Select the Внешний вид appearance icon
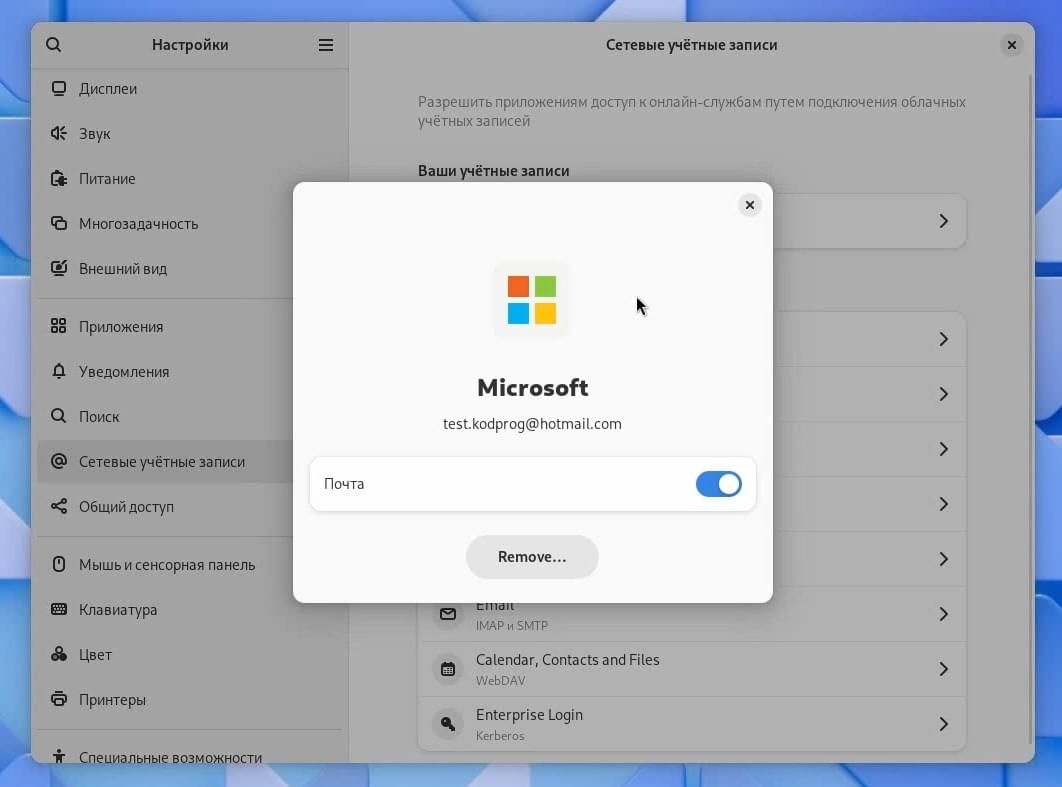 pos(59,268)
